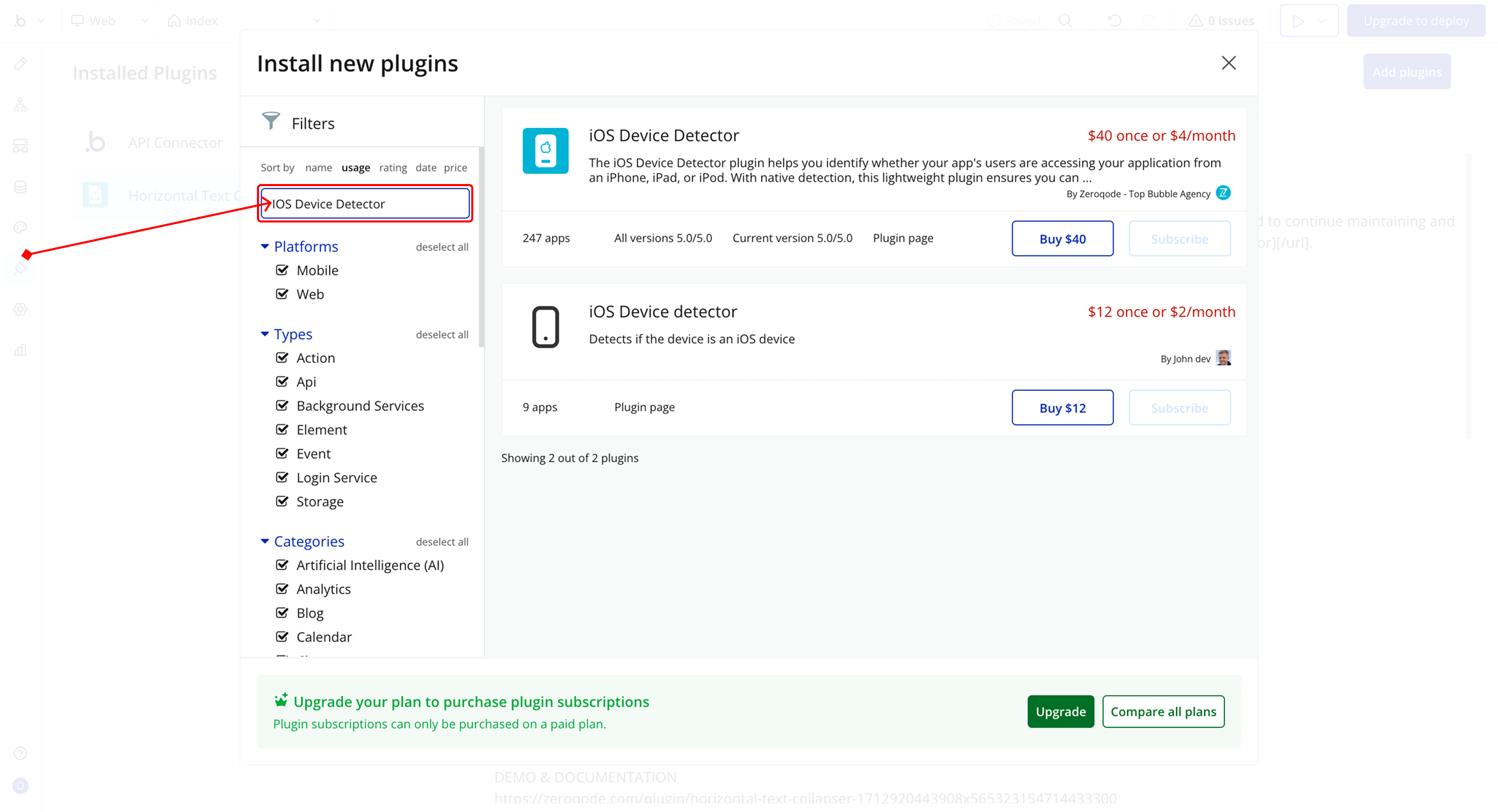Click the Filters funnel icon
Viewport: 1498px width, 812px height.
coord(271,121)
